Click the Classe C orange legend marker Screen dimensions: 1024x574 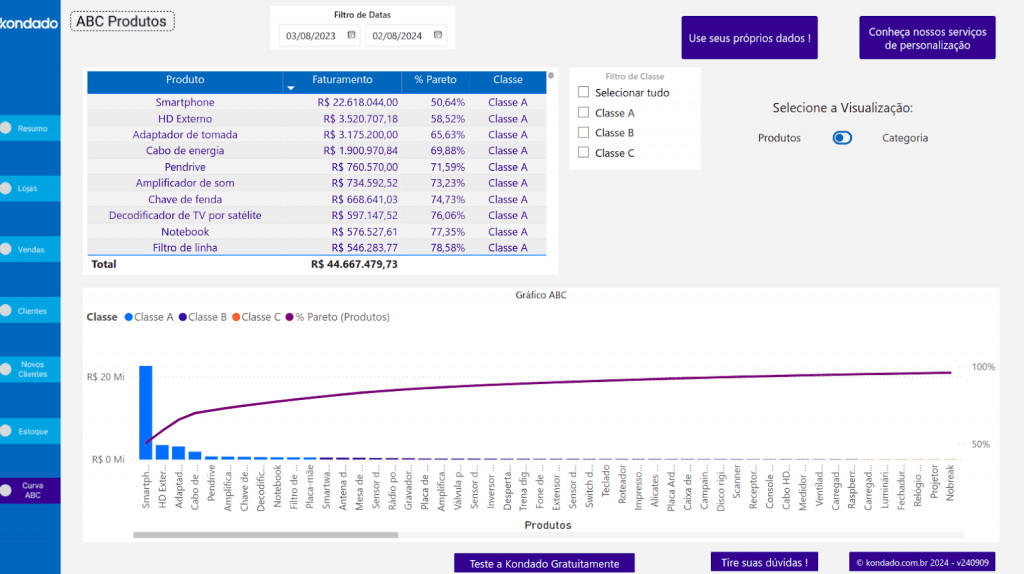(236, 317)
